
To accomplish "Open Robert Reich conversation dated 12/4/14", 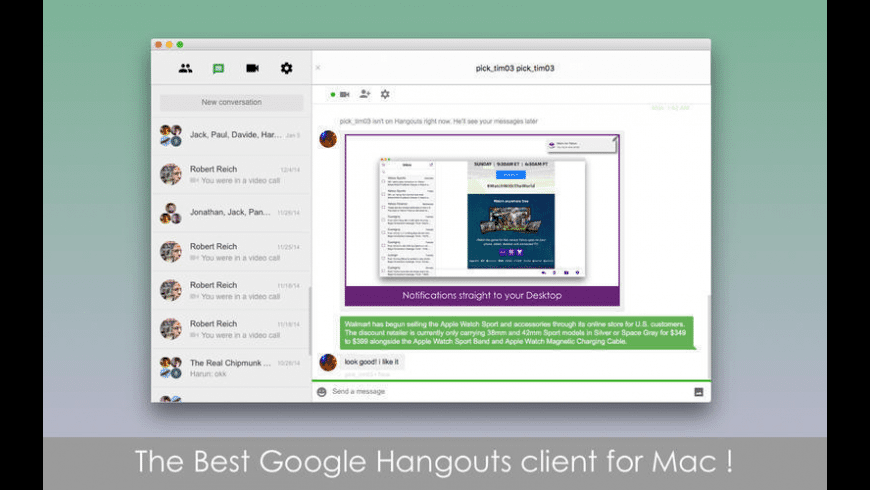I will [x=231, y=174].
